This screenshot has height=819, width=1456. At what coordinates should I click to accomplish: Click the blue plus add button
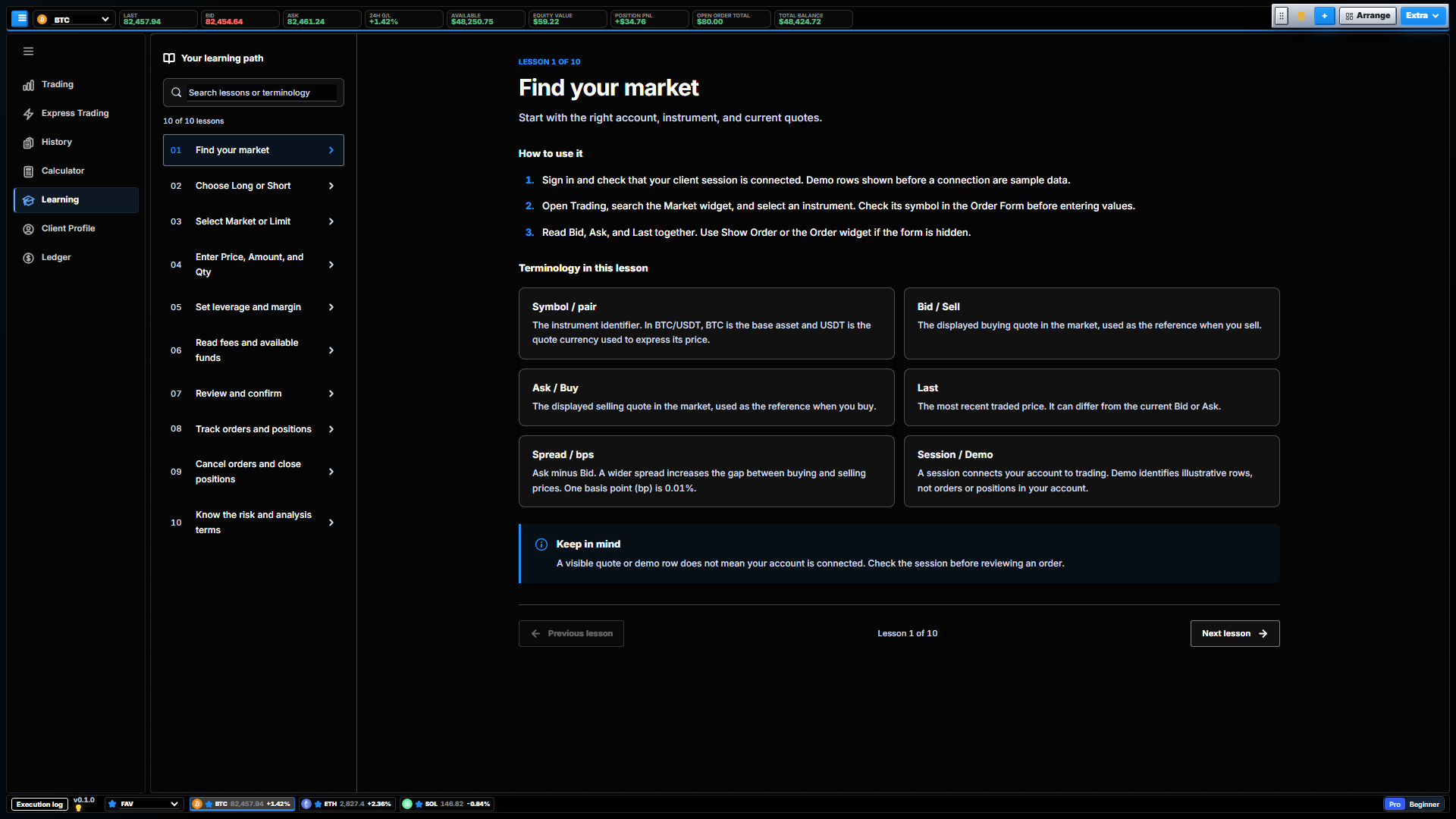(x=1325, y=16)
